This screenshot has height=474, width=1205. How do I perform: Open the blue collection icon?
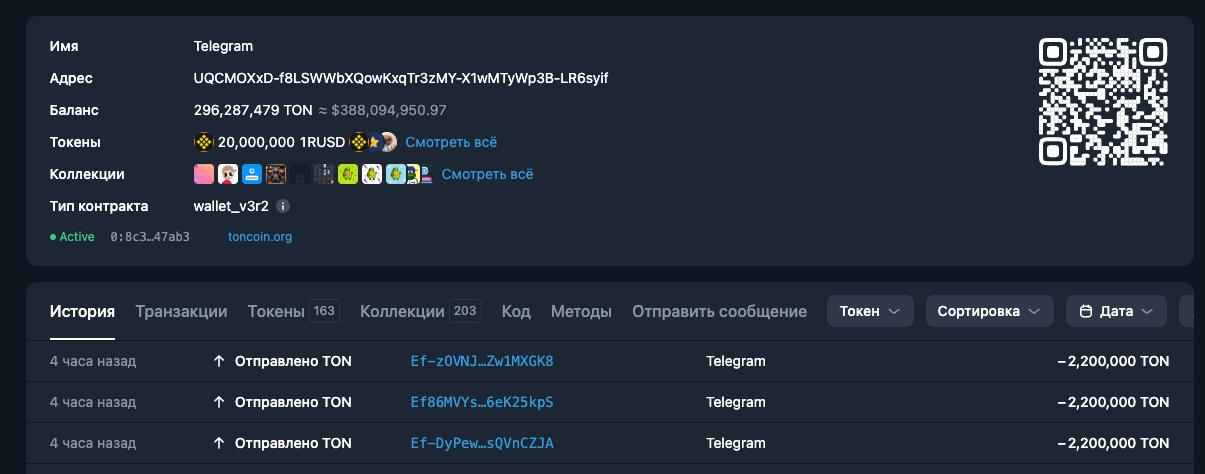click(252, 174)
